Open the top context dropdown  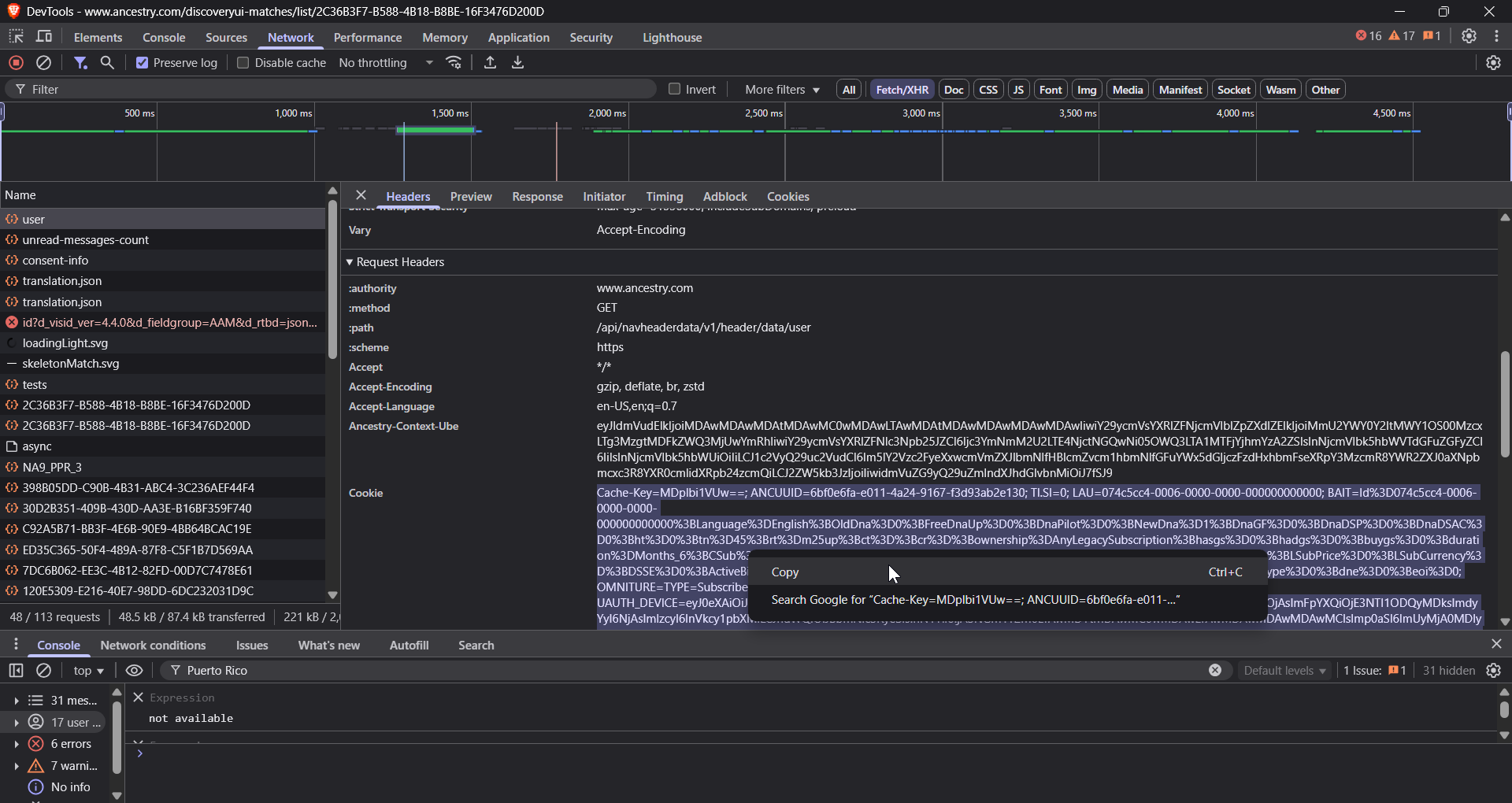[x=88, y=671]
